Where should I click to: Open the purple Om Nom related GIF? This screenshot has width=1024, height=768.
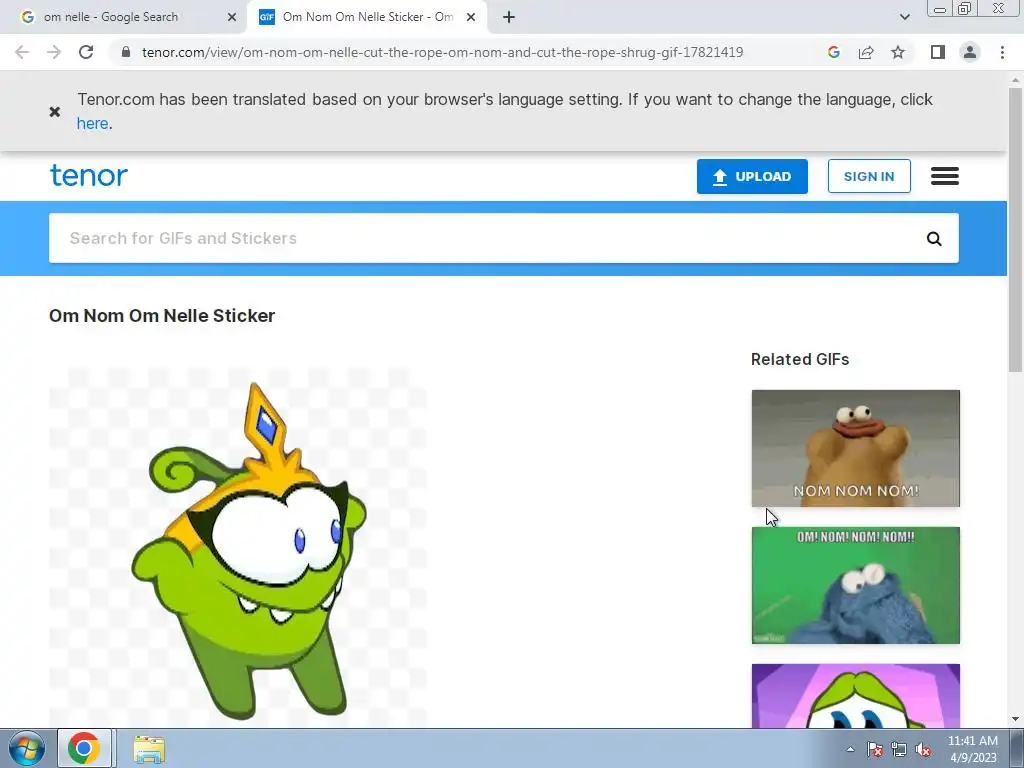coord(856,696)
